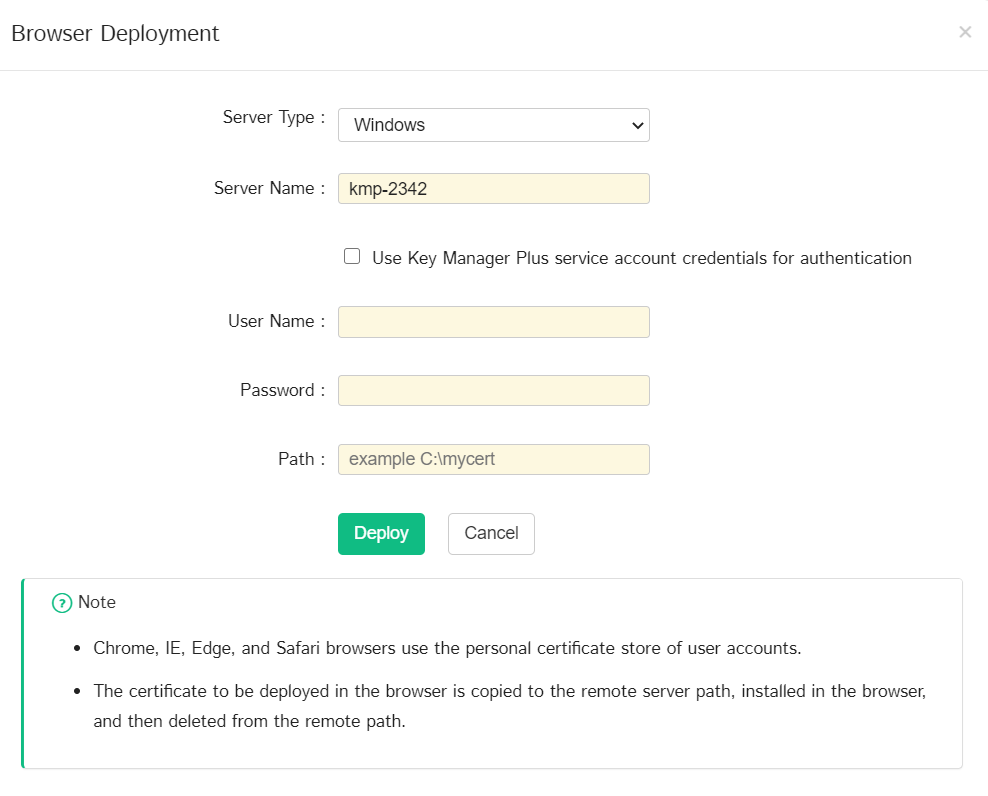Click into the Password field
Image resolution: width=988 pixels, height=796 pixels.
(x=493, y=390)
